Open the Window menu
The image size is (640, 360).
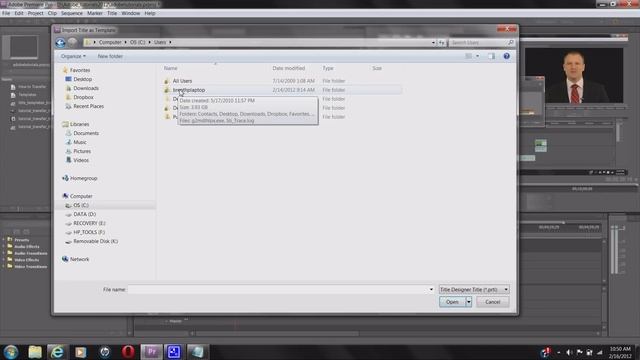click(x=131, y=13)
